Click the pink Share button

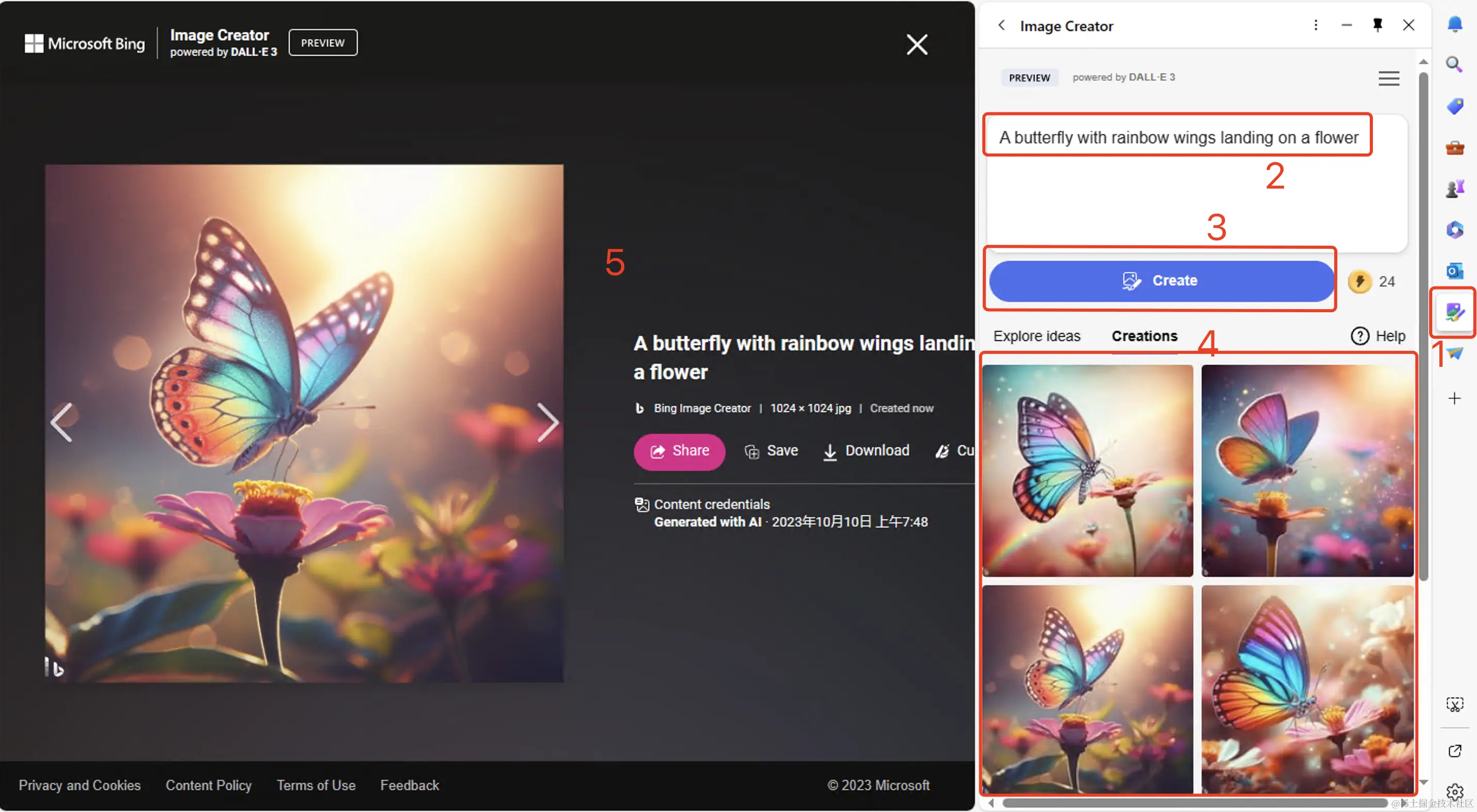coord(679,451)
